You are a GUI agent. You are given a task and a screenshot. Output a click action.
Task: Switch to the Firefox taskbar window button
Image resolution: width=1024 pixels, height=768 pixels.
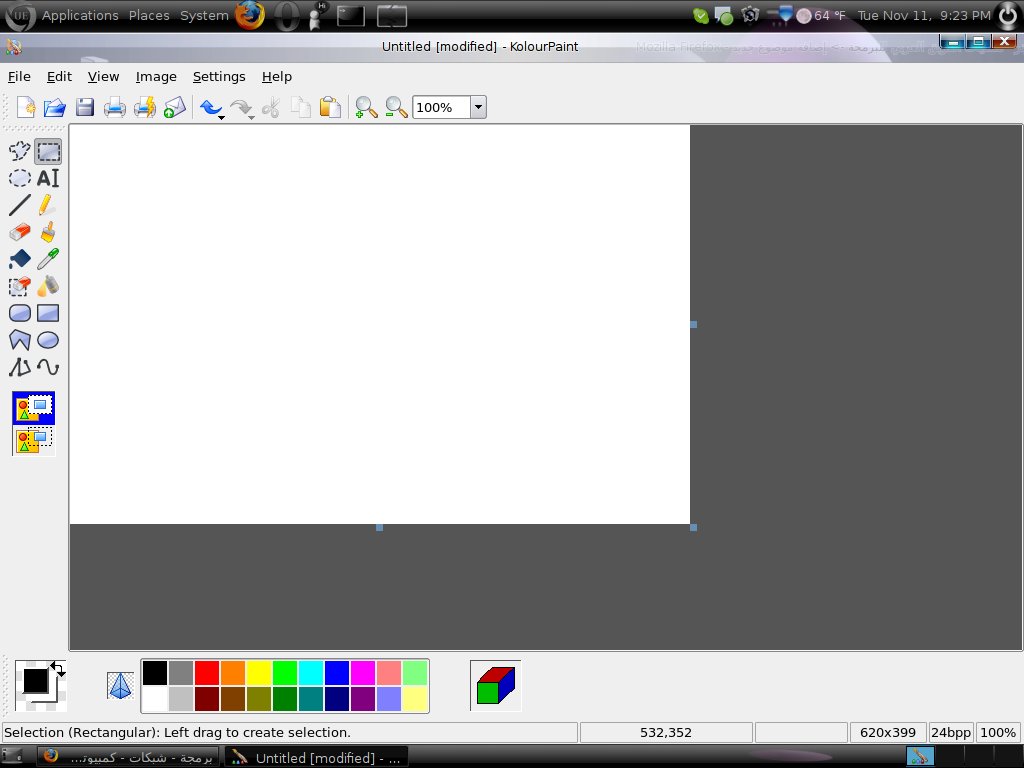[127, 758]
